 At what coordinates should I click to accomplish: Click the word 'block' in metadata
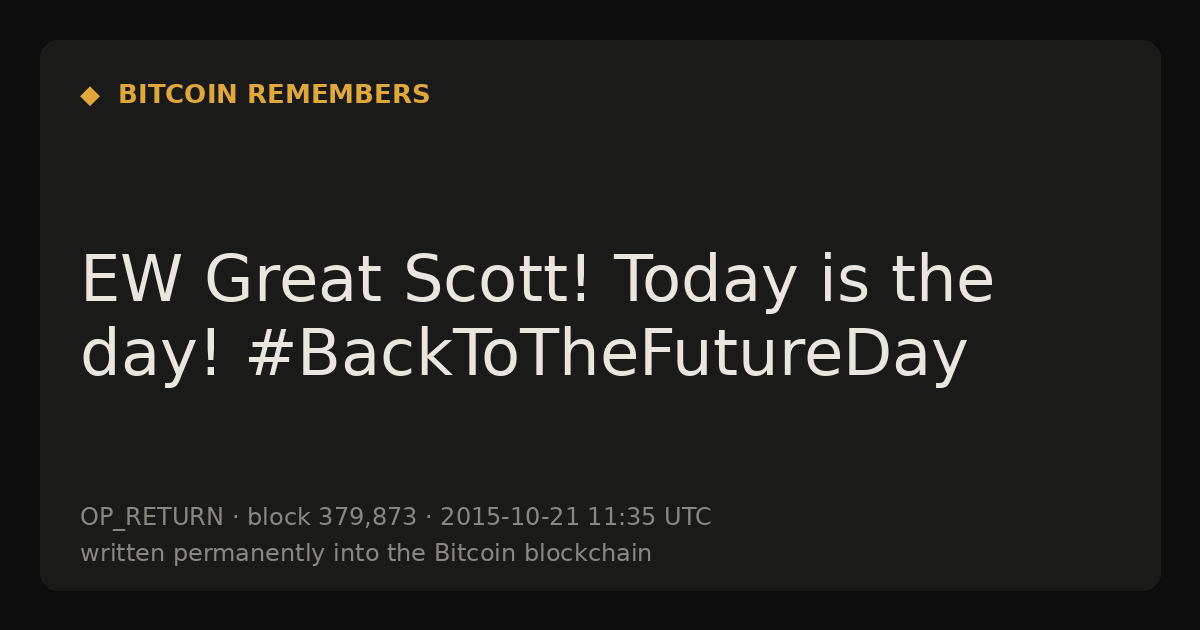[279, 518]
